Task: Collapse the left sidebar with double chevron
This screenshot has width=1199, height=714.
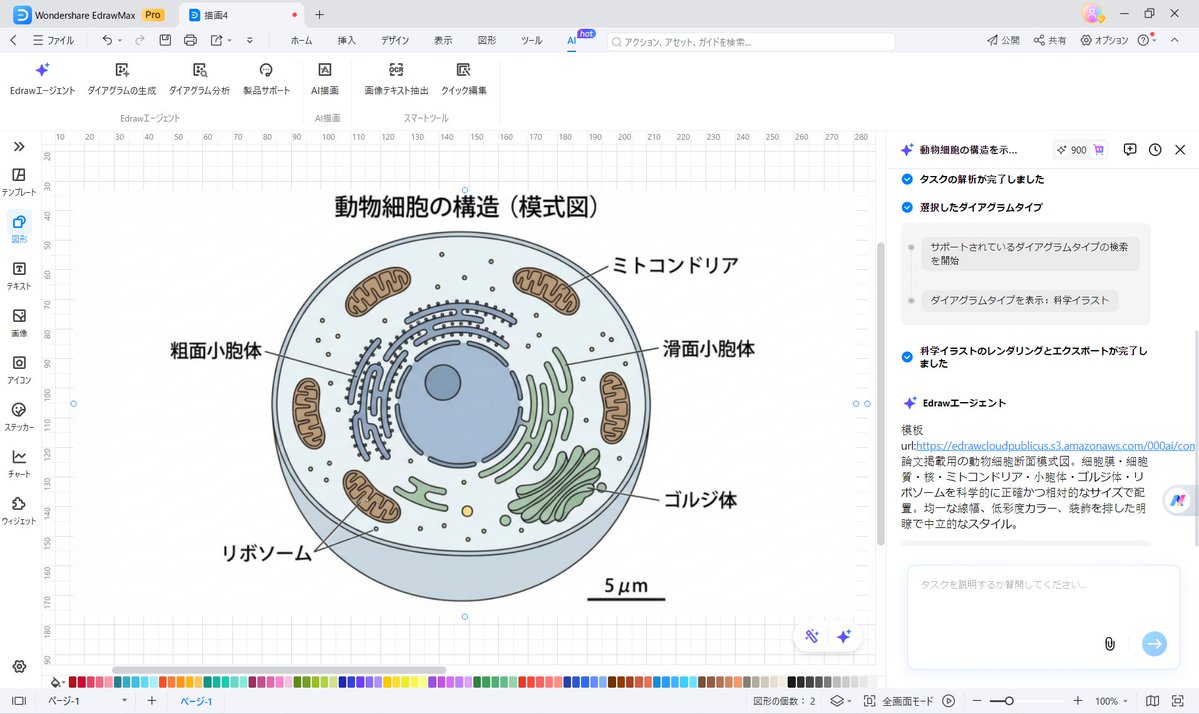Action: [17, 145]
